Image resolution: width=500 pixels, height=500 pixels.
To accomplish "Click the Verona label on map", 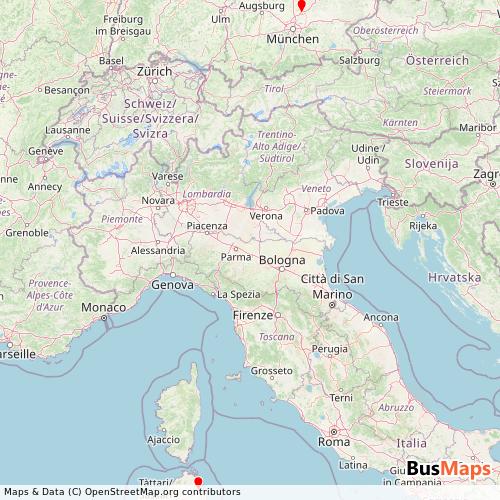I will point(266,216).
